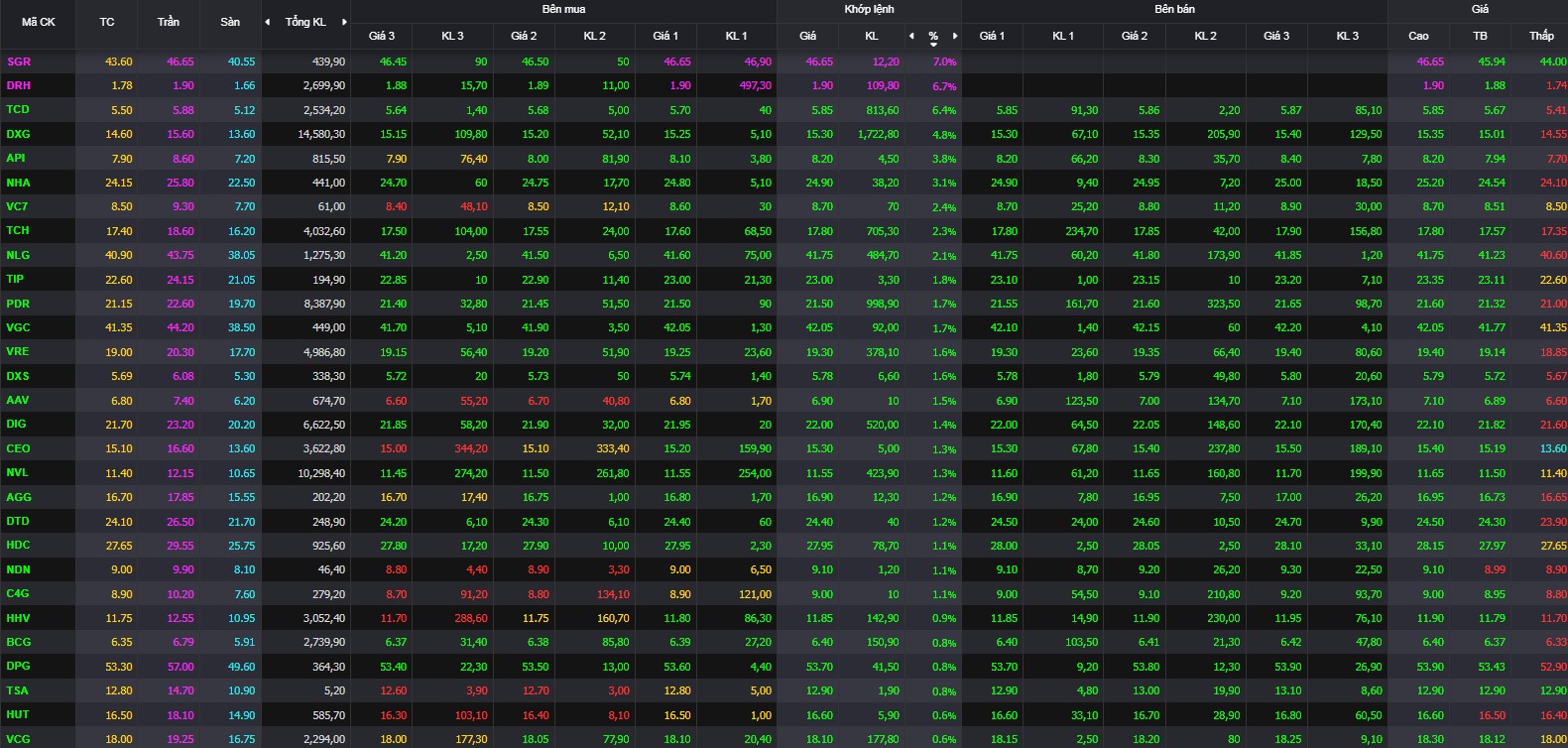The height and width of the screenshot is (748, 1568).
Task: Open stock symbol NDN
Action: 18,569
